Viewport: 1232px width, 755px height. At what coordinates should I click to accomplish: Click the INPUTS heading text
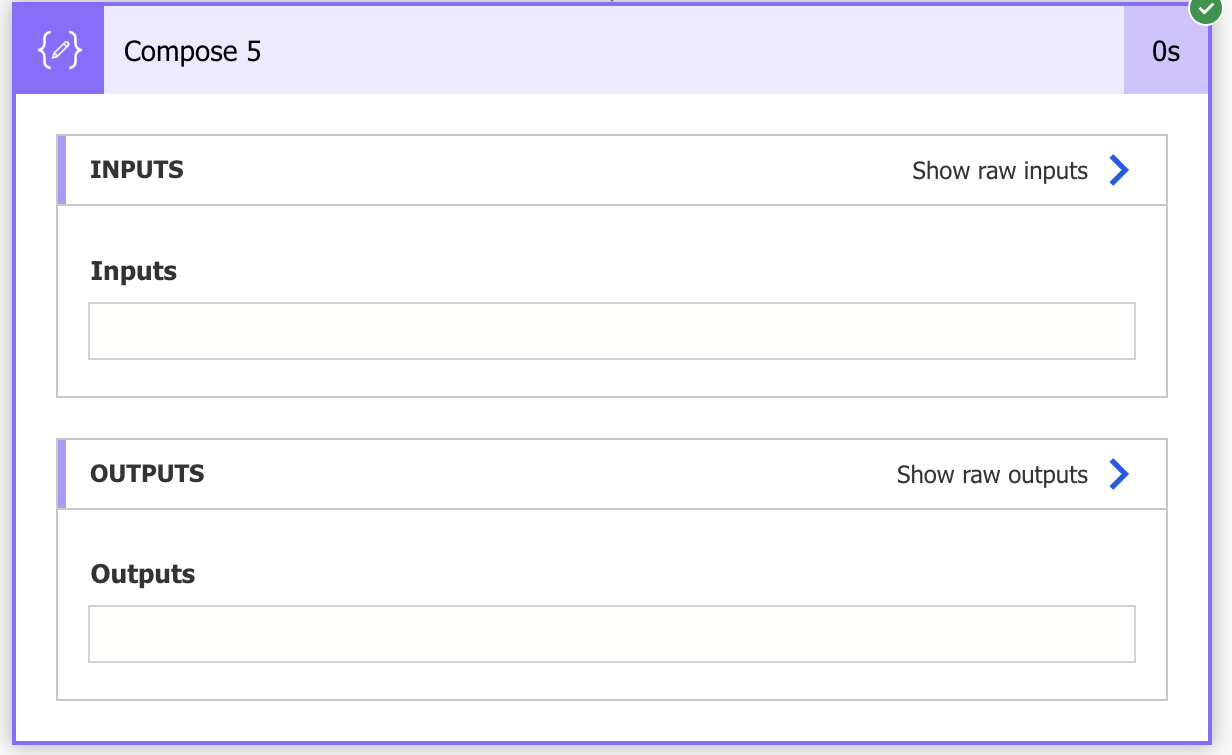tap(137, 170)
